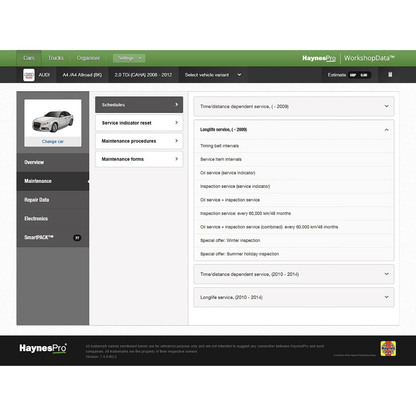
Task: Open Inspection service every 60,000 km/48 months
Action: coord(294,213)
